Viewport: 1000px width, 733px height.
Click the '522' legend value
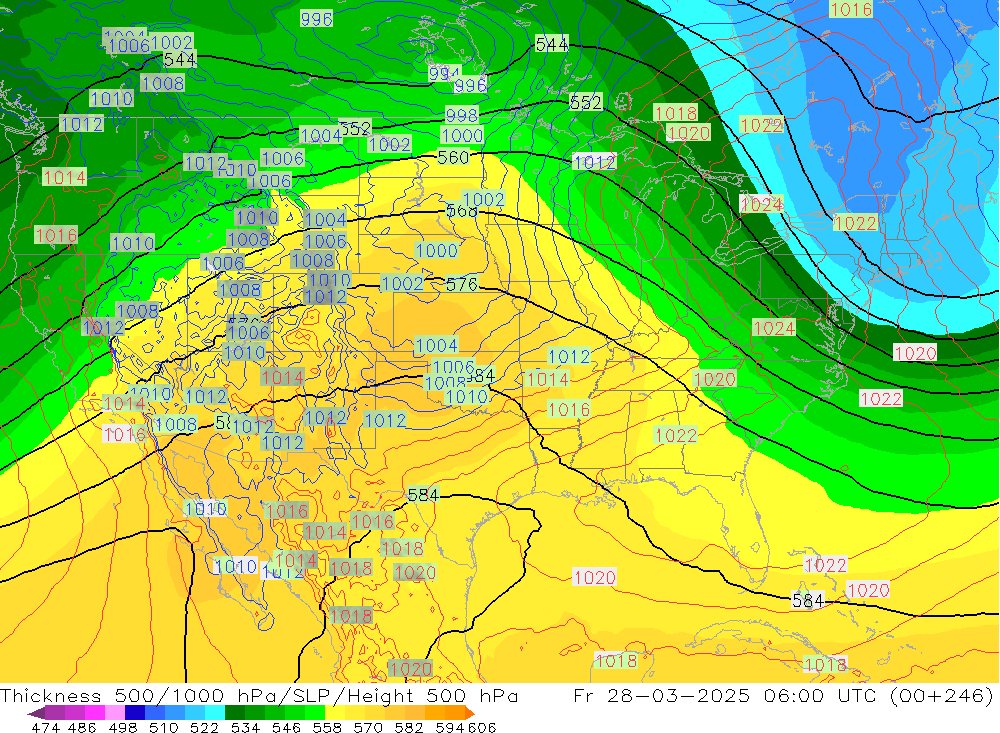[x=204, y=727]
